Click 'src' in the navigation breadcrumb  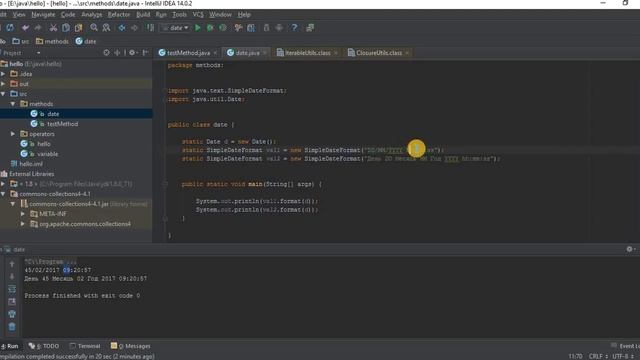tap(21, 41)
